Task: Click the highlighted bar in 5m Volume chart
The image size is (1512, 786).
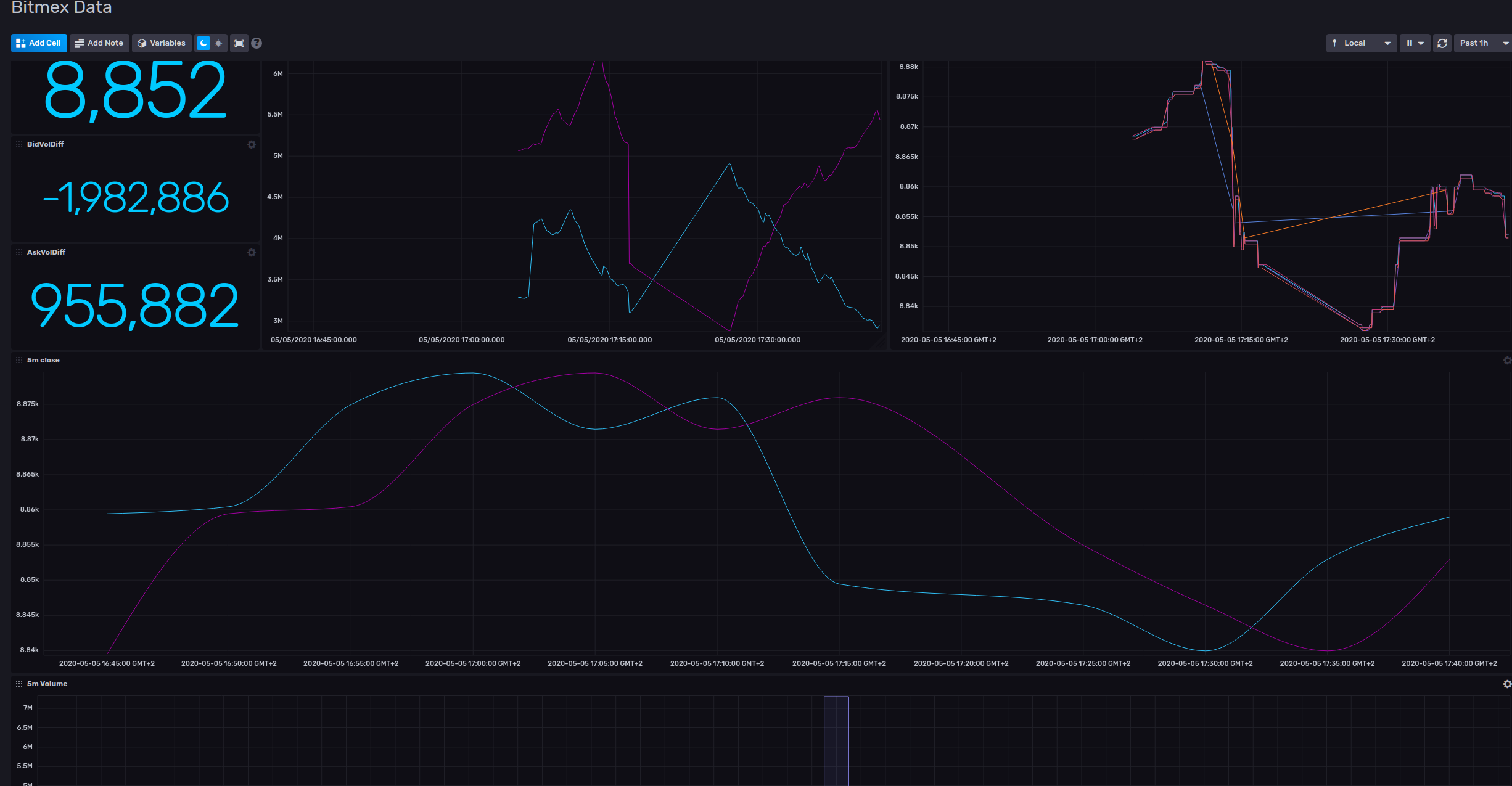Action: pyautogui.click(x=836, y=741)
